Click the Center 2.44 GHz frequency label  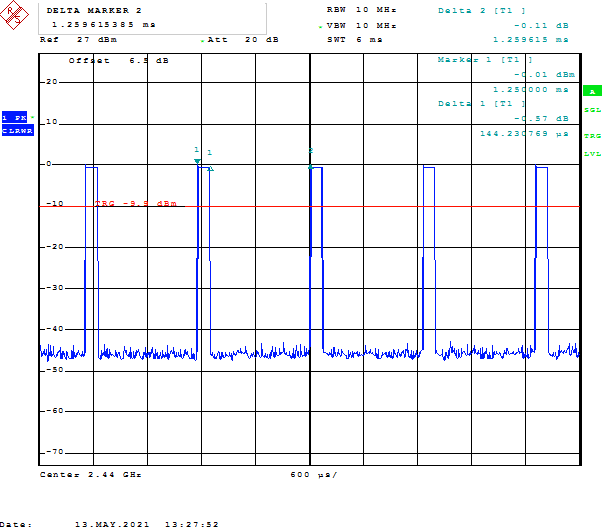(90, 474)
